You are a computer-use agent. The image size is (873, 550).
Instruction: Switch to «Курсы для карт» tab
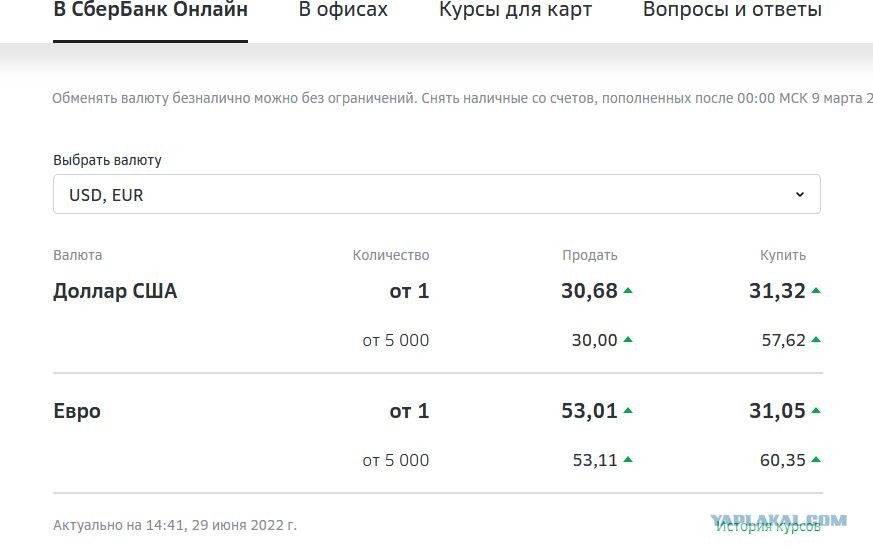pos(515,9)
